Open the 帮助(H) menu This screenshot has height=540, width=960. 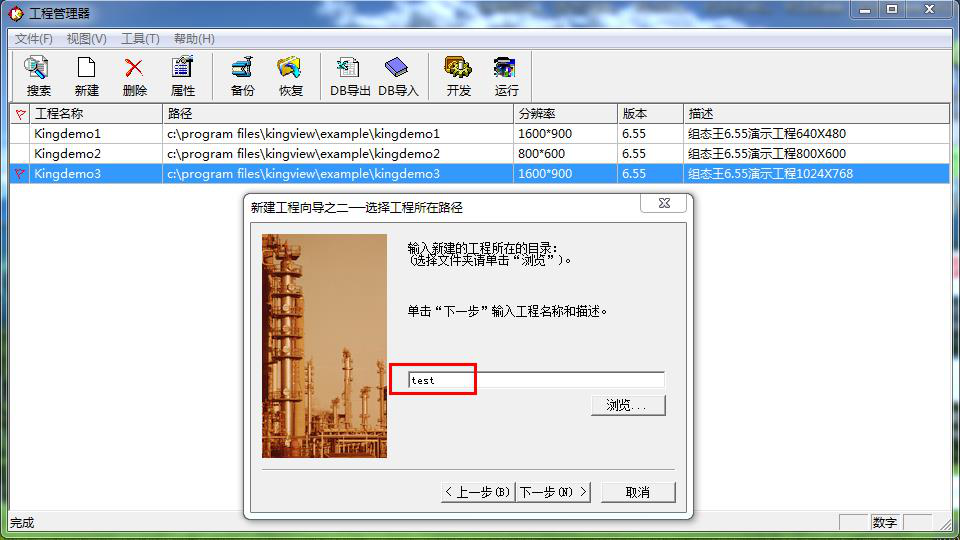coord(194,39)
